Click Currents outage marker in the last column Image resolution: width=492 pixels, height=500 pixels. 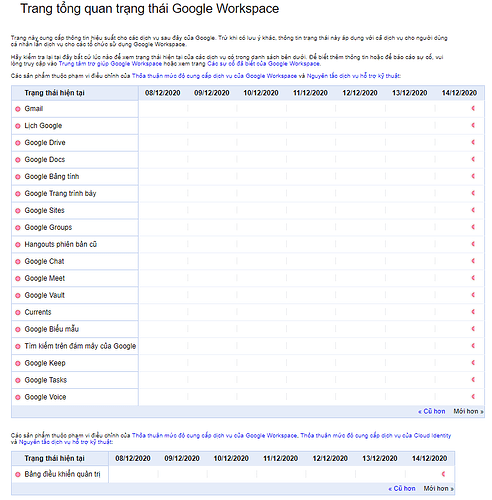473,312
